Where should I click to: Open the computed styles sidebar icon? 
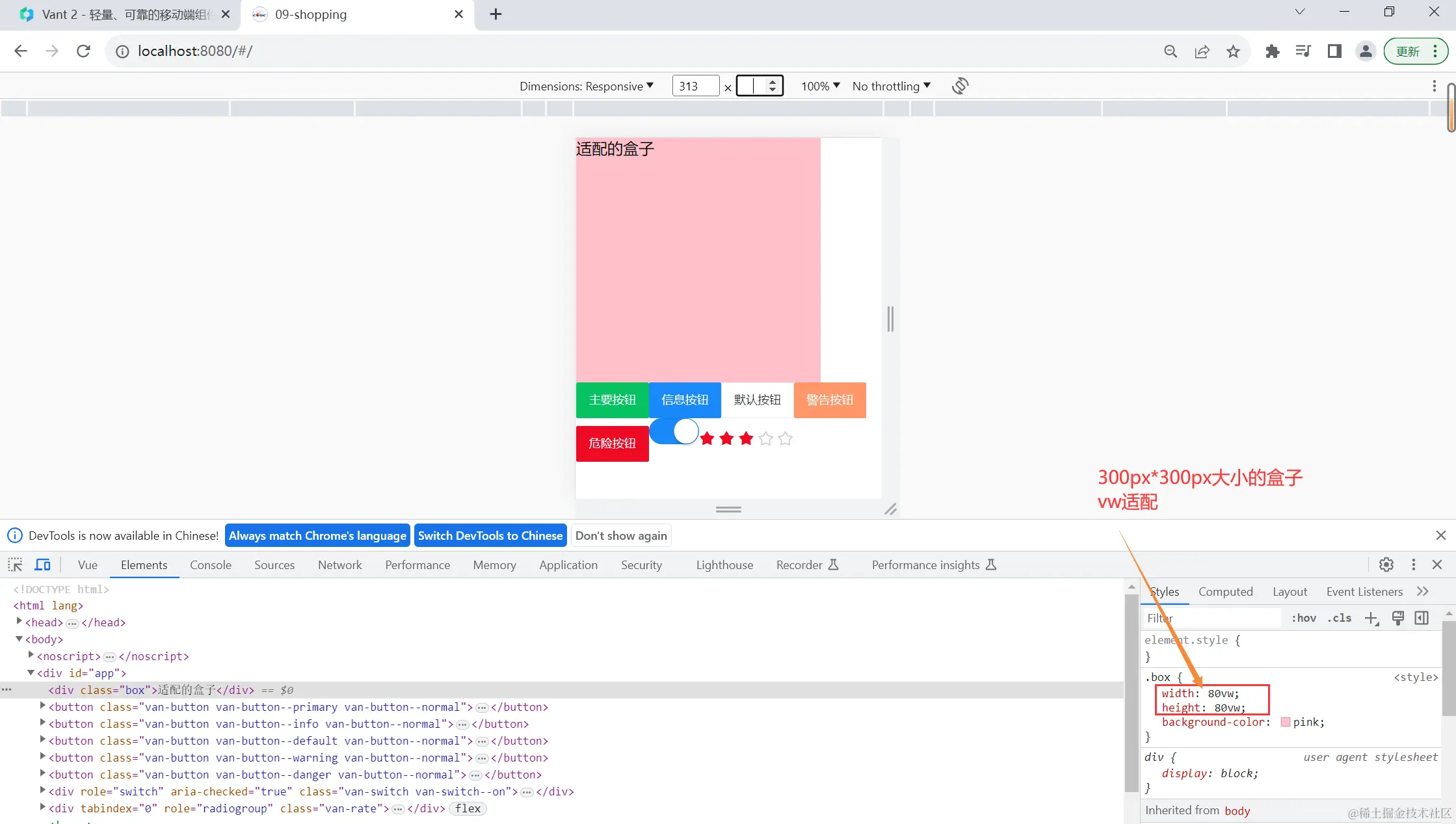click(1422, 618)
